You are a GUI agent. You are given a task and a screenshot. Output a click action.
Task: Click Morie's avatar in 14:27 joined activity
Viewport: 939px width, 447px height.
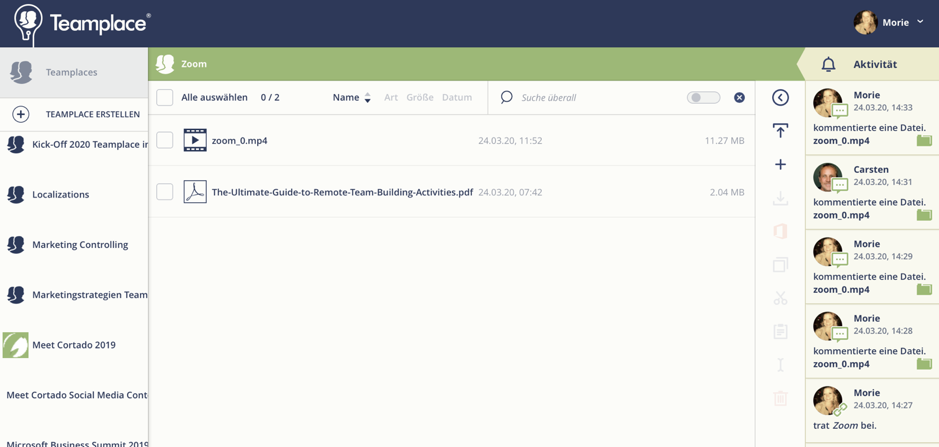click(x=828, y=400)
